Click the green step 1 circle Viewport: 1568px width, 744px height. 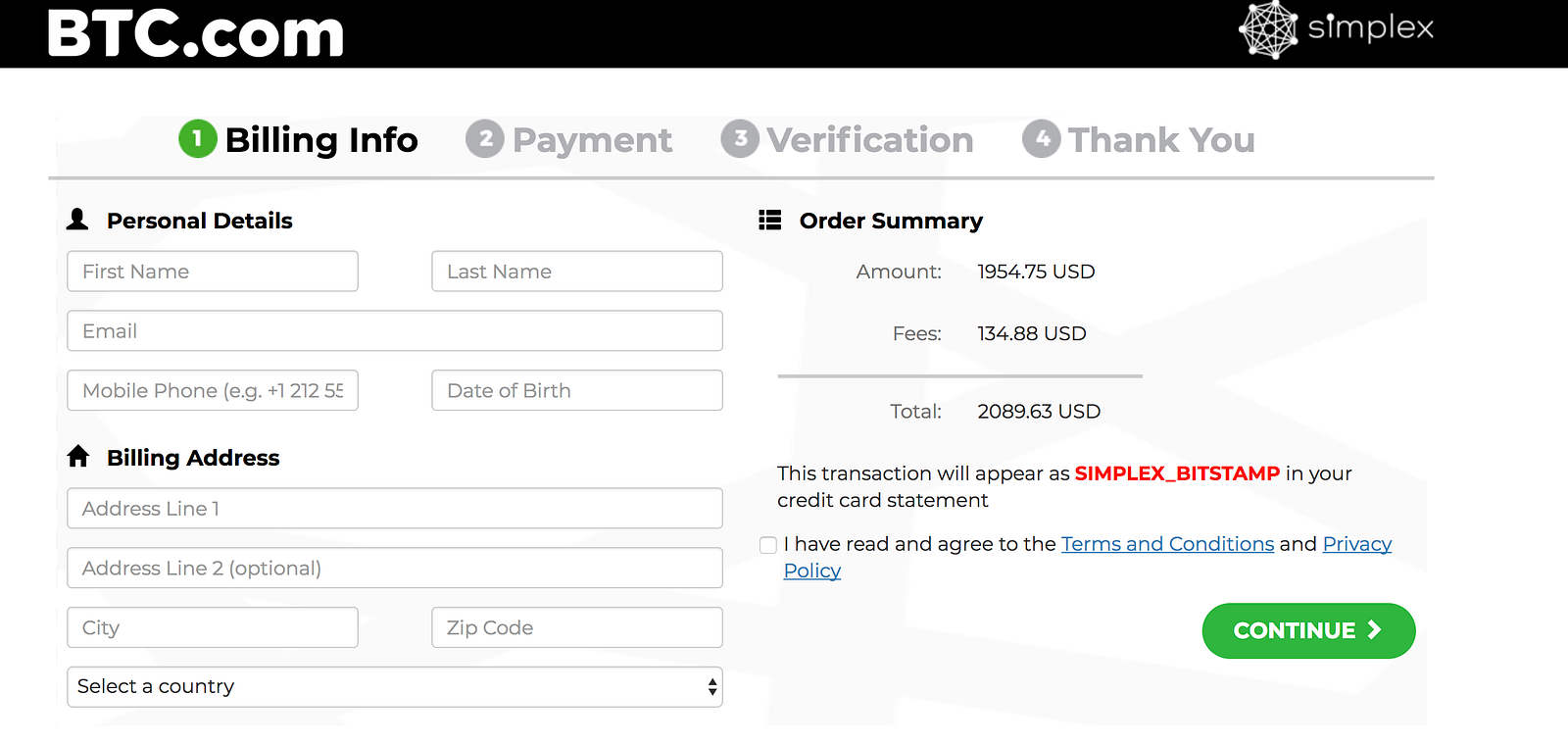tap(197, 139)
